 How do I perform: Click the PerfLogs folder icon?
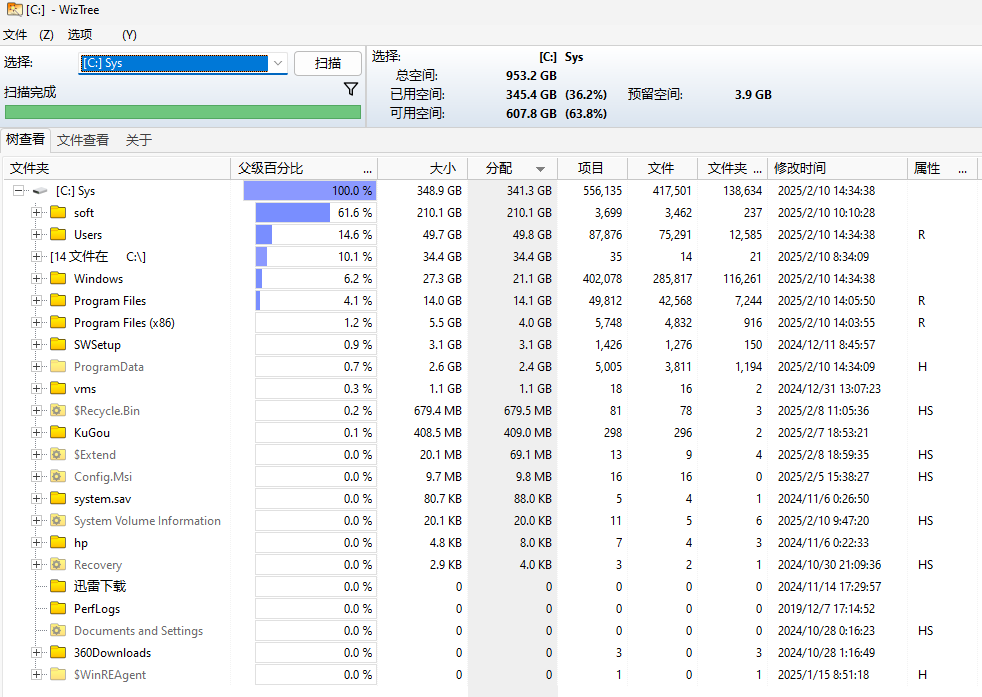[x=58, y=608]
